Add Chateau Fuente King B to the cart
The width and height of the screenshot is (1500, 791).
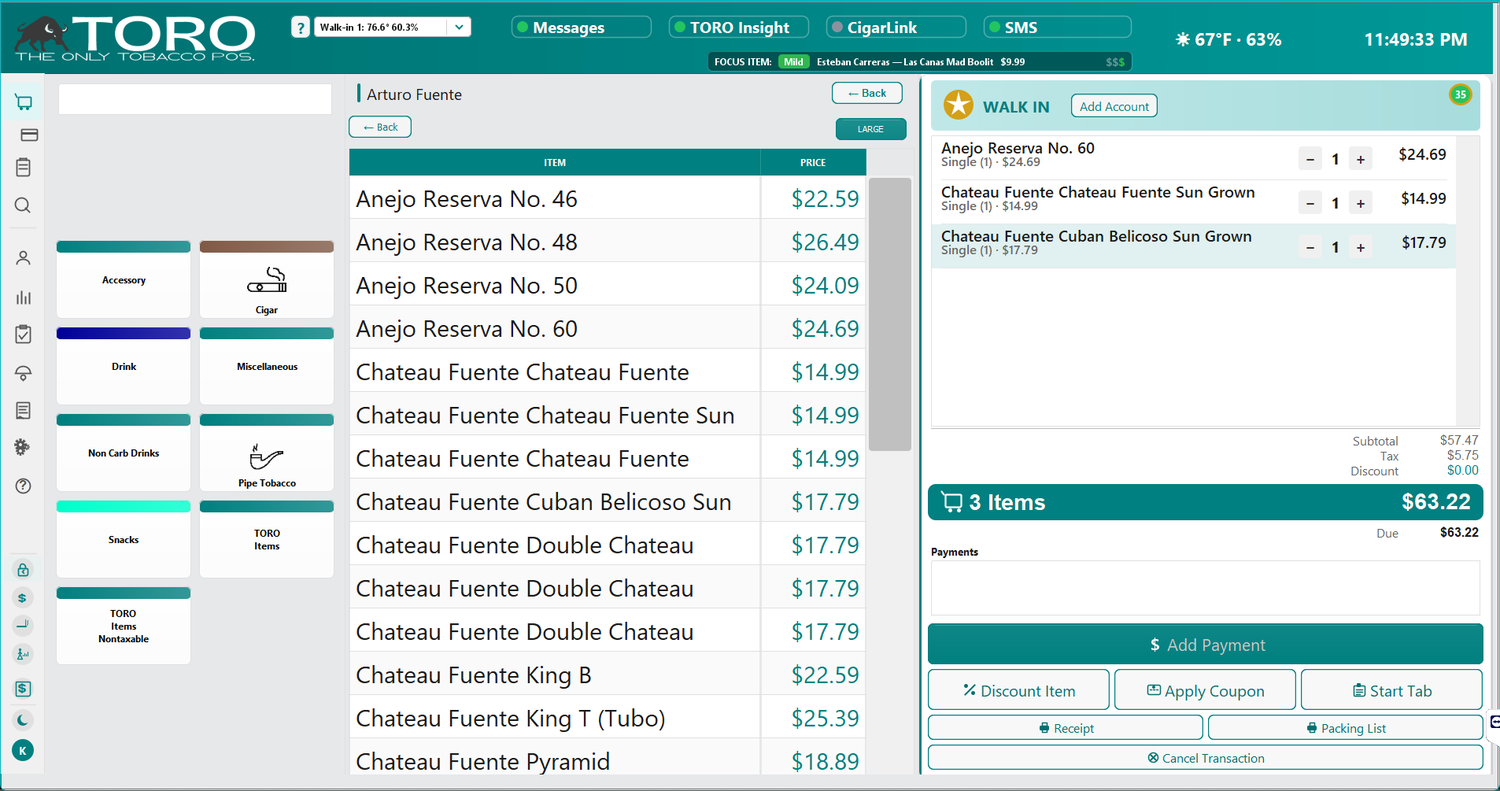(x=607, y=675)
